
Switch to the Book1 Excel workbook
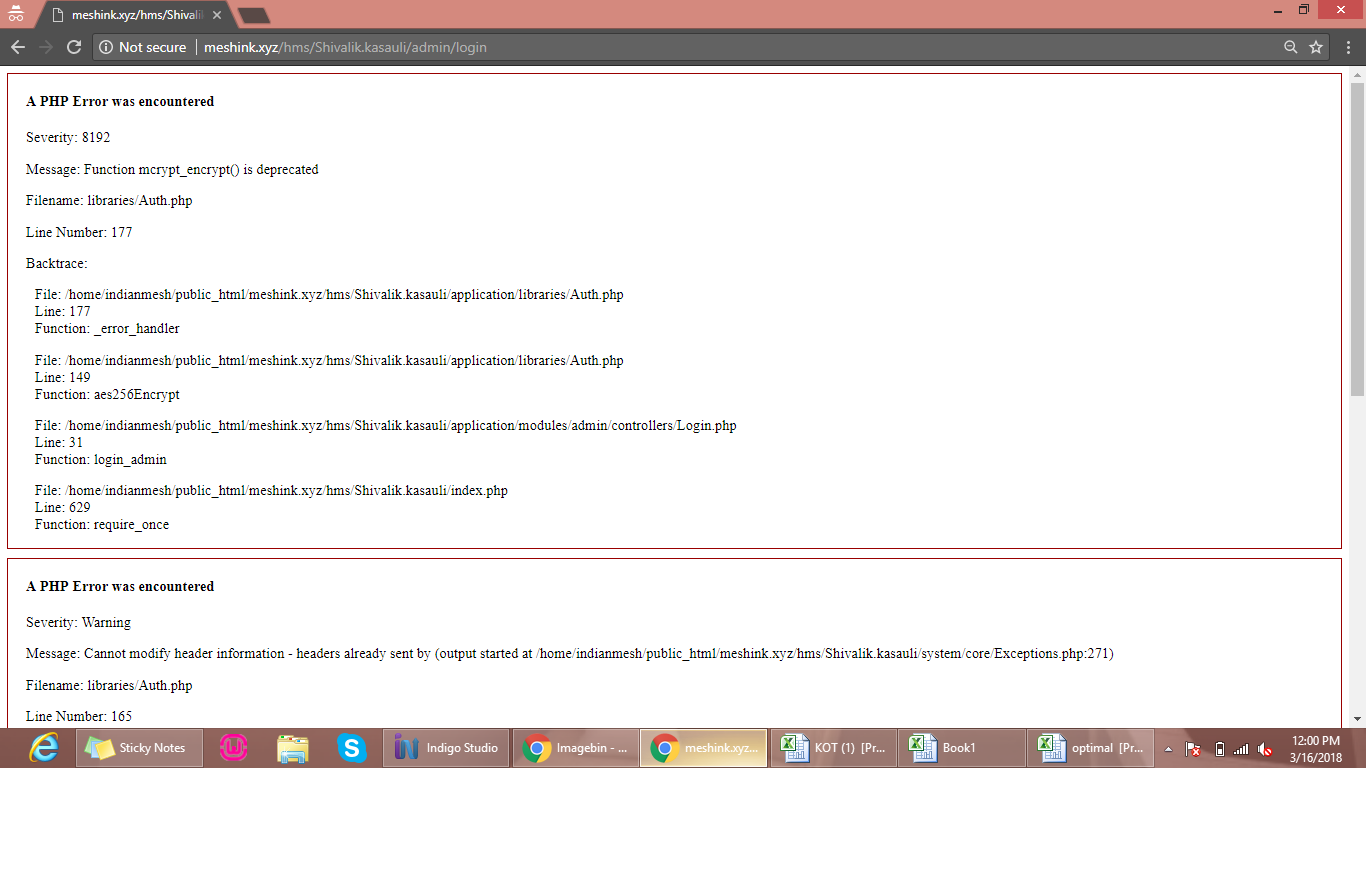962,748
